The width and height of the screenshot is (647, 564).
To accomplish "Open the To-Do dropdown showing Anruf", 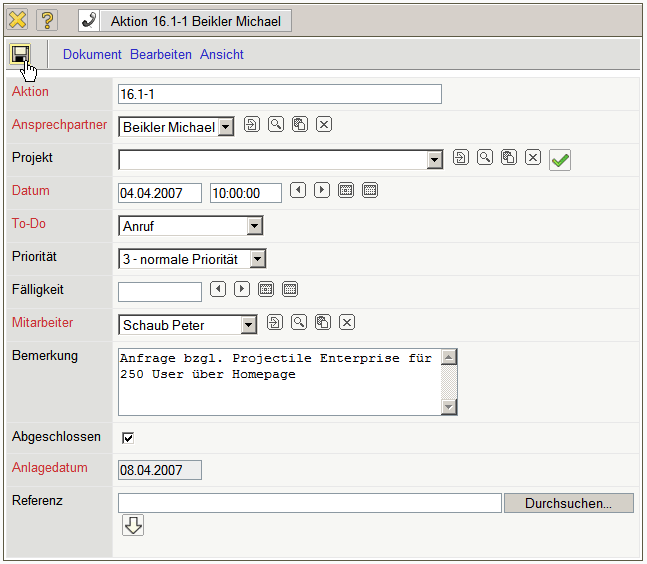I will click(x=255, y=226).
